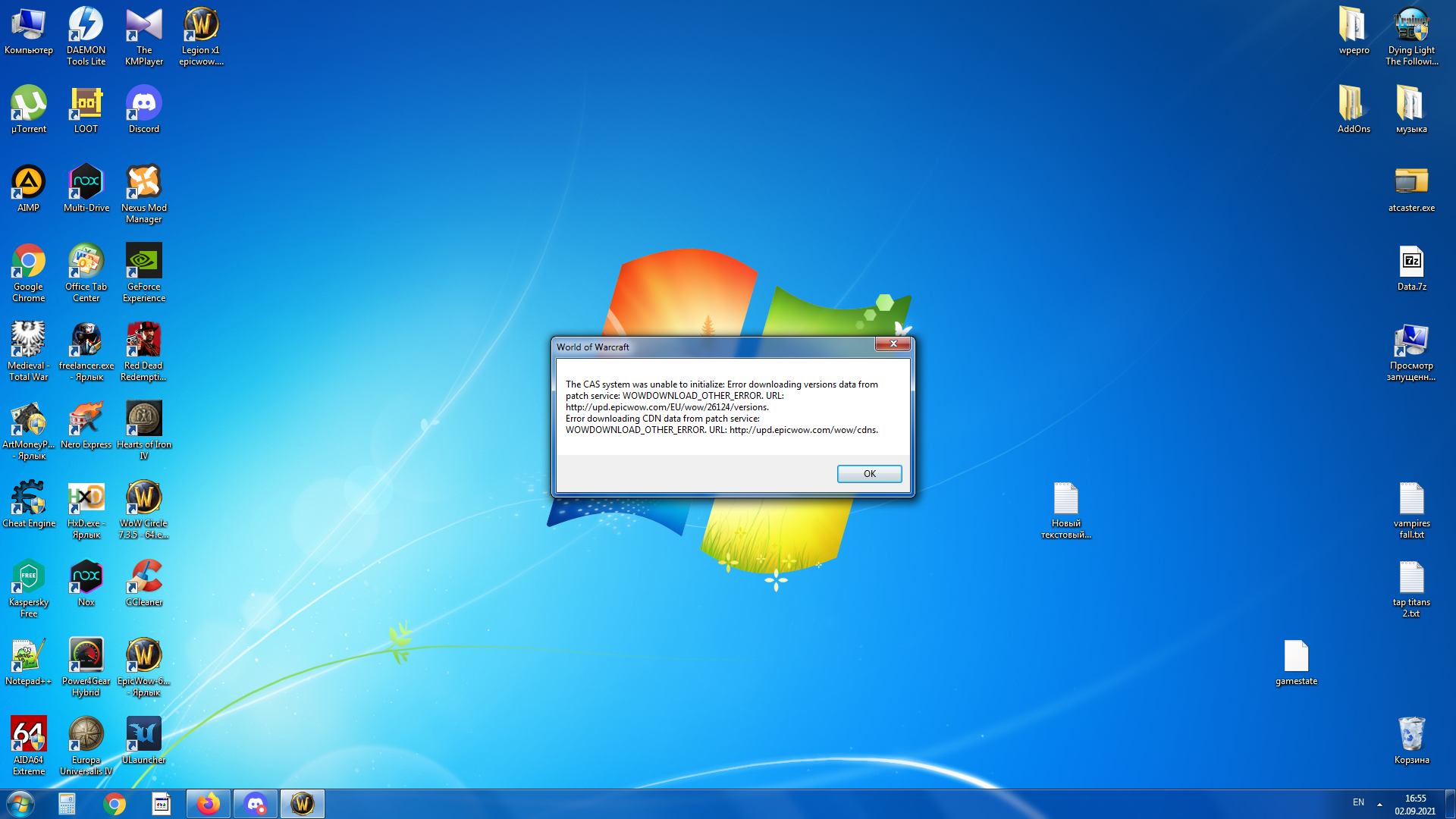Show hidden system tray icons
The width and height of the screenshot is (1456, 819).
point(1379,804)
